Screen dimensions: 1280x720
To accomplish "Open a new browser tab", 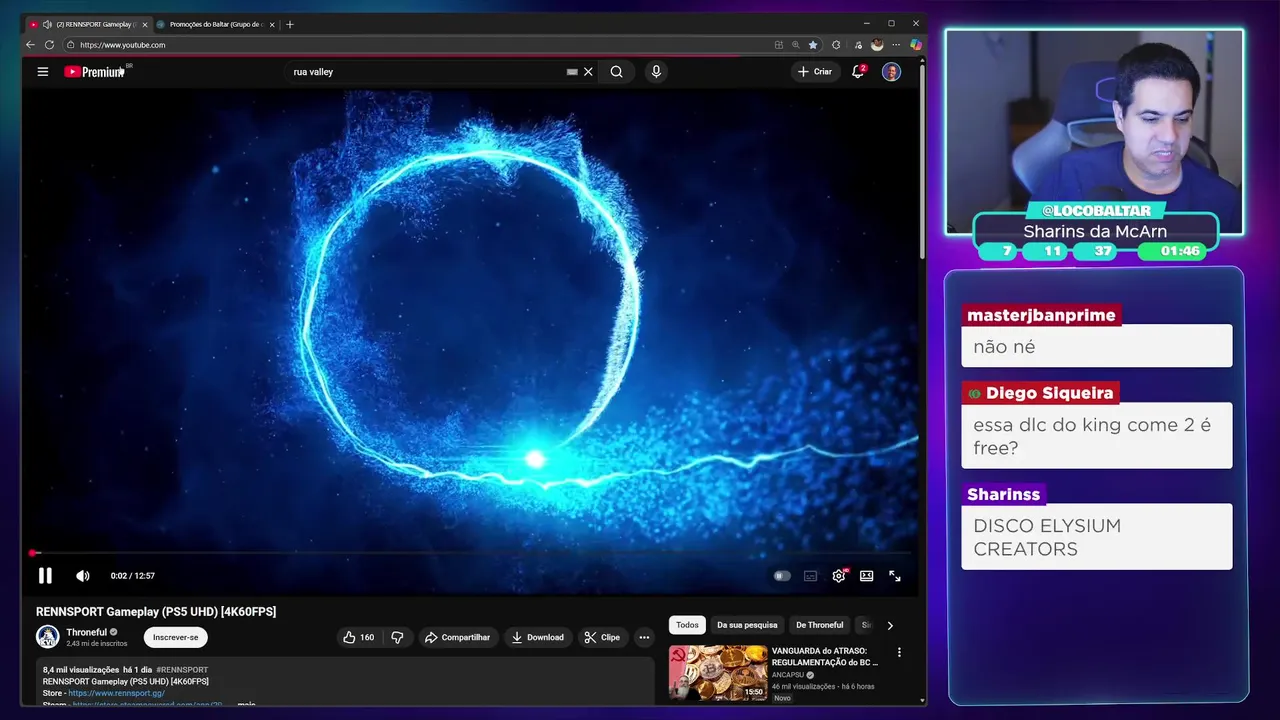I will (x=290, y=24).
